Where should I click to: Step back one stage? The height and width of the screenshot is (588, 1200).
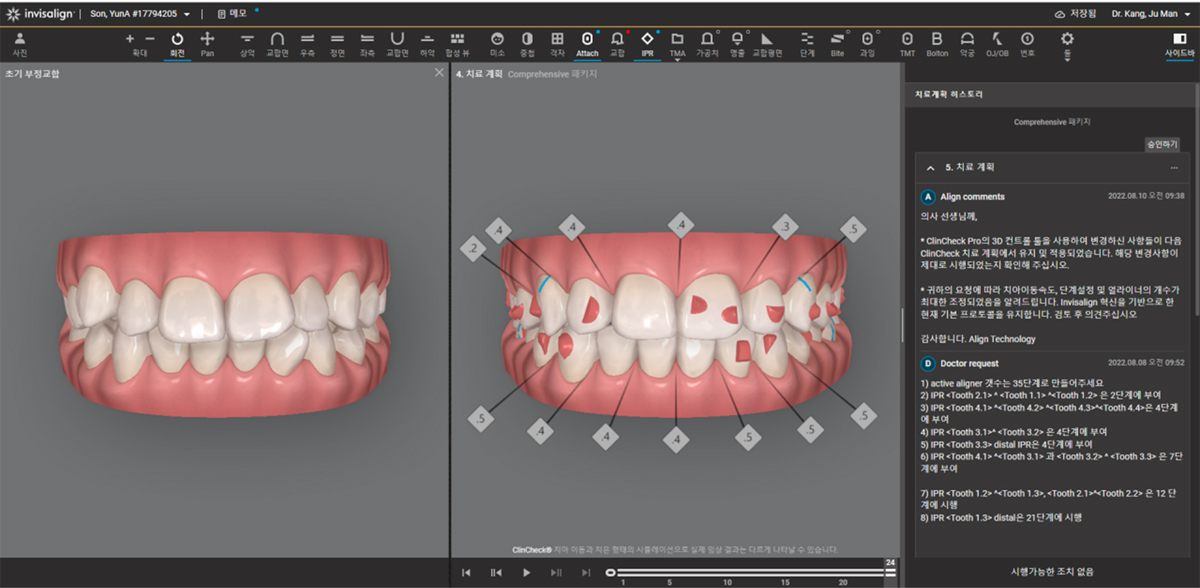(x=496, y=572)
